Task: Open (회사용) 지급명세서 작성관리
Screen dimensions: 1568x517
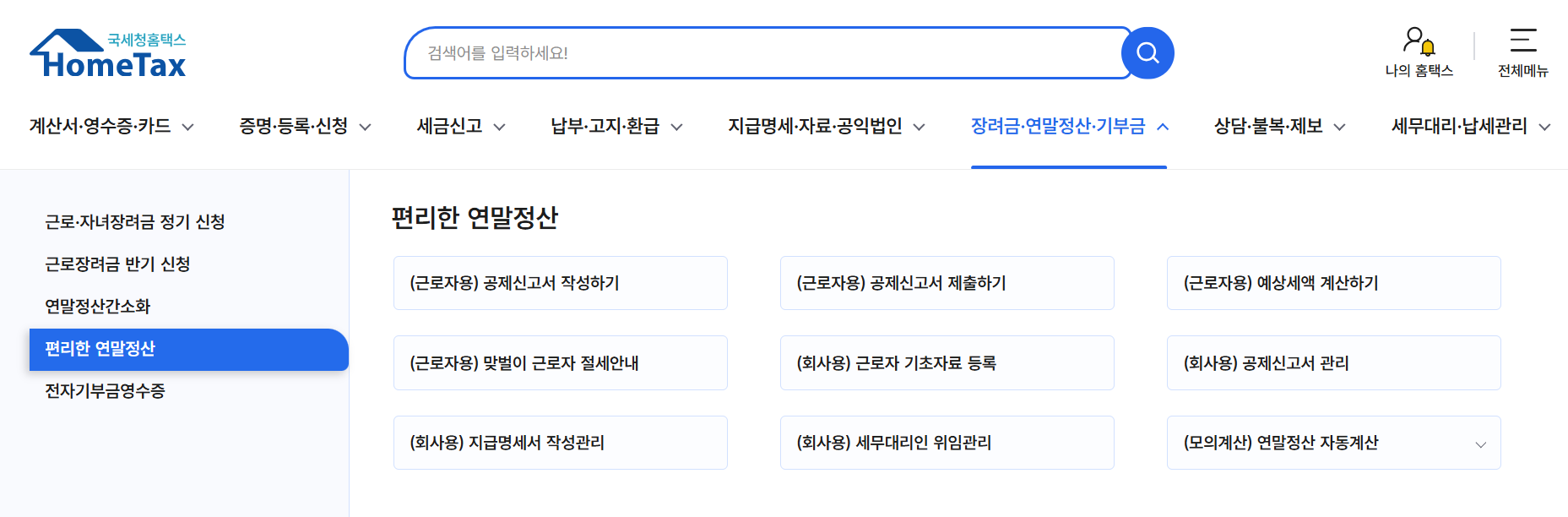Action: (x=561, y=443)
